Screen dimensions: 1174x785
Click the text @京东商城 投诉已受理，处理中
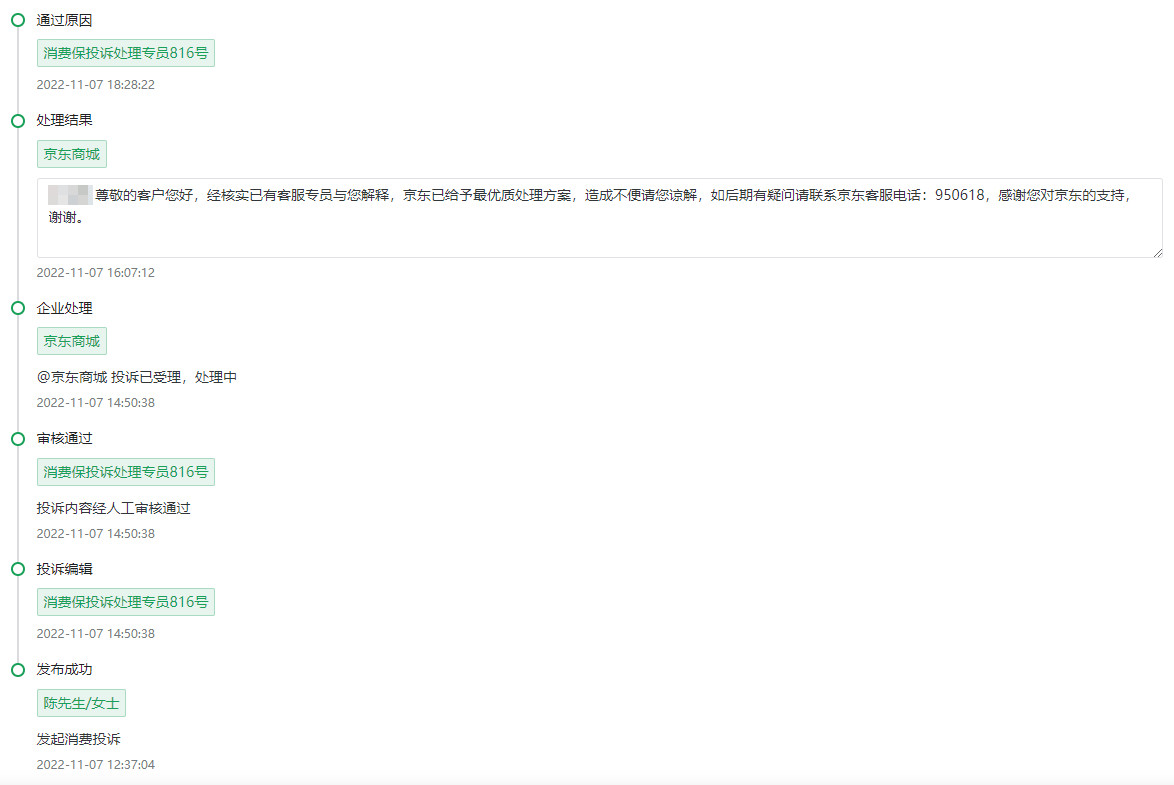[137, 378]
